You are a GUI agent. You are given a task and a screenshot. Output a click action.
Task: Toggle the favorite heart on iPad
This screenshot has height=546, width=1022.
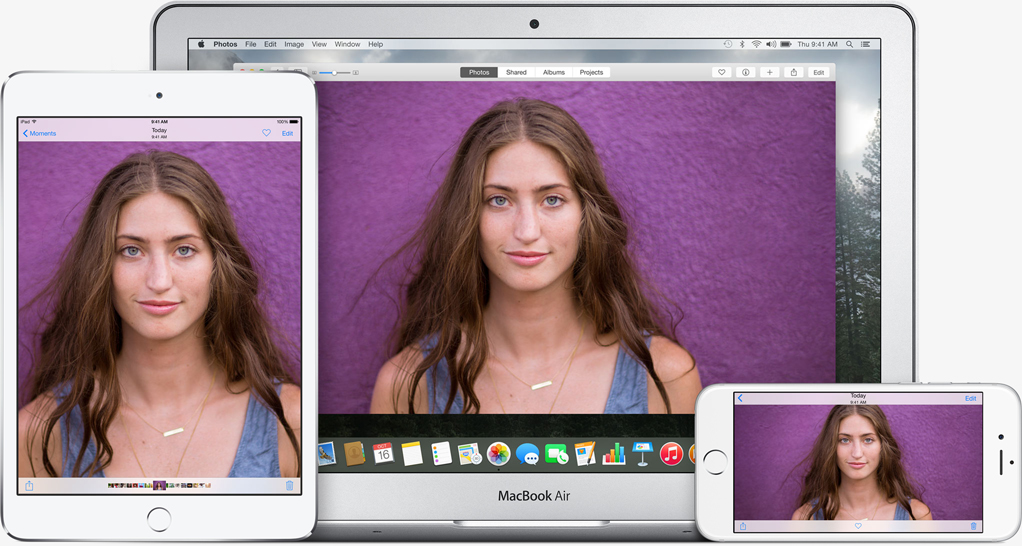(266, 133)
